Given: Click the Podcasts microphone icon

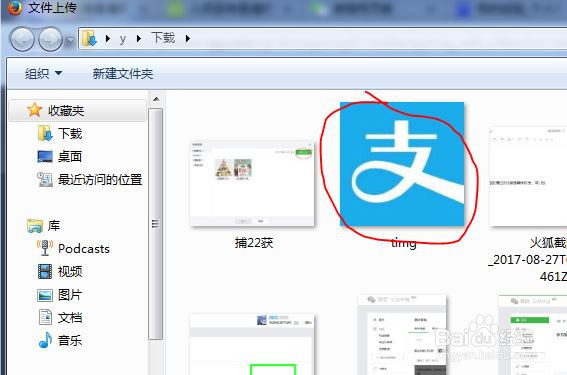Looking at the screenshot, I should pyautogui.click(x=45, y=248).
